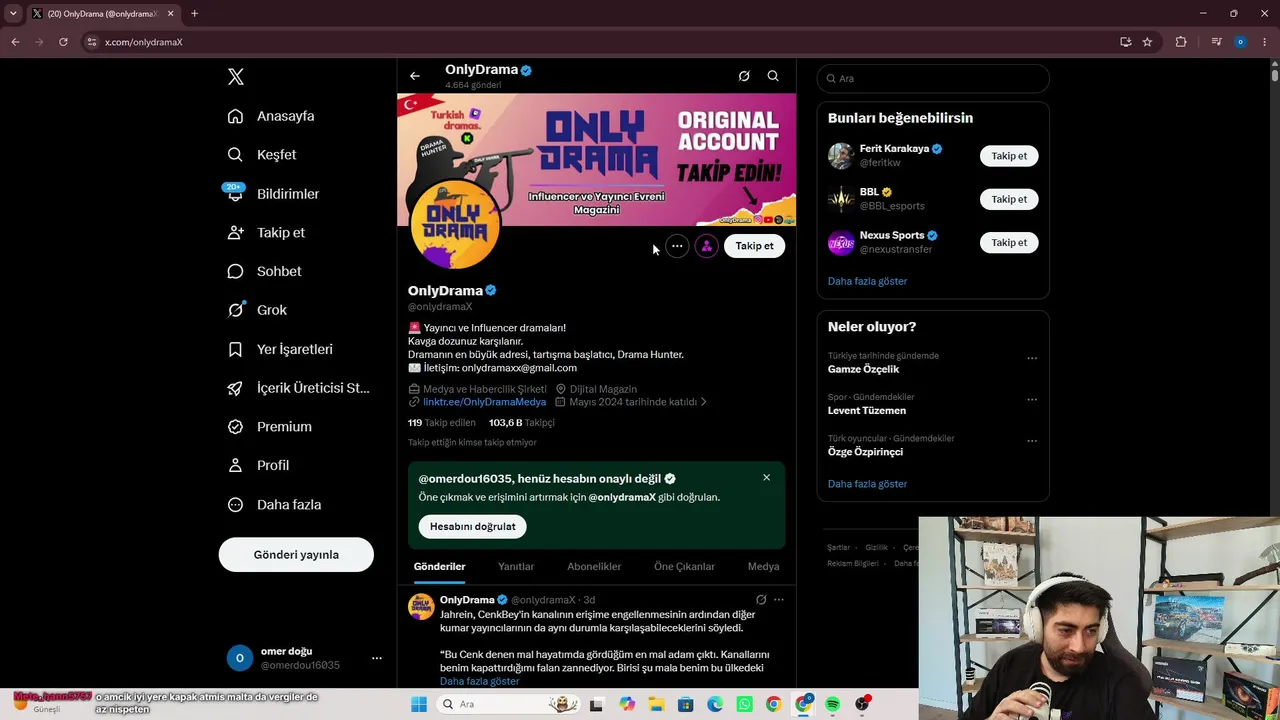Viewport: 1280px width, 720px height.
Task: Follow BBL esports account
Action: pos(1009,199)
